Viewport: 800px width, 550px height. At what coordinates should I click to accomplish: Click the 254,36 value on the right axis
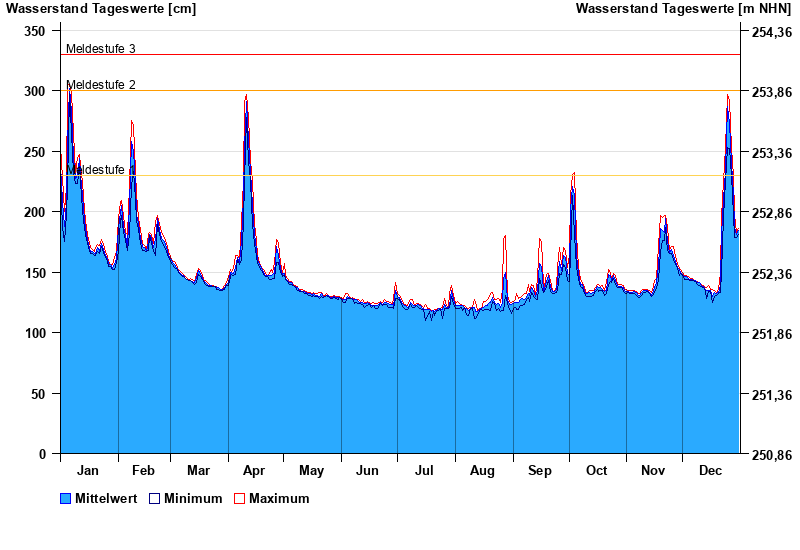click(771, 32)
